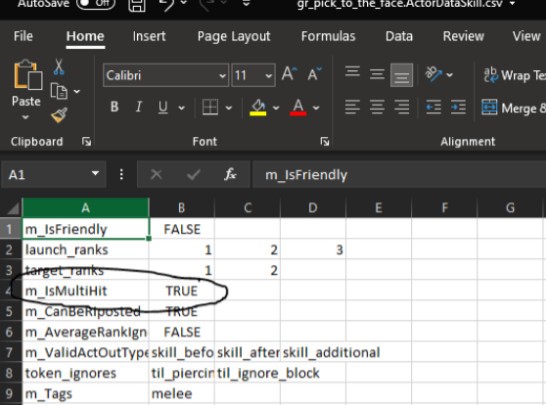Image resolution: width=546 pixels, height=405 pixels.
Task: Select the Format Painter brush
Action: pyautogui.click(x=59, y=116)
